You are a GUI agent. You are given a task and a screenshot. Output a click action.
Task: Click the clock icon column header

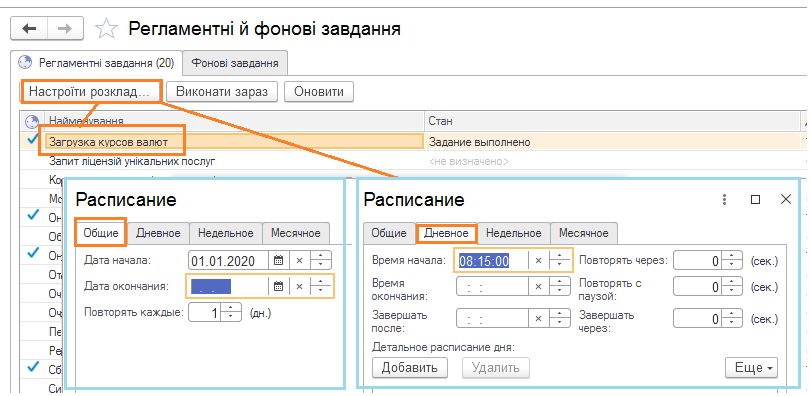coord(31,121)
